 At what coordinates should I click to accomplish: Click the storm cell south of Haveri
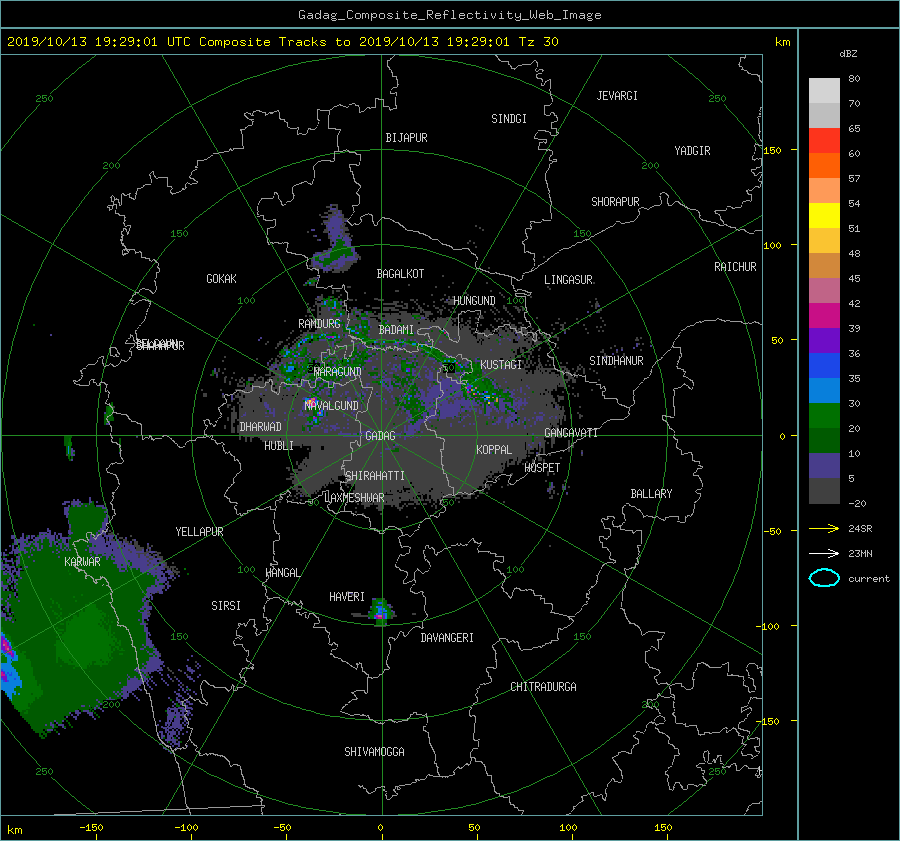(x=380, y=611)
